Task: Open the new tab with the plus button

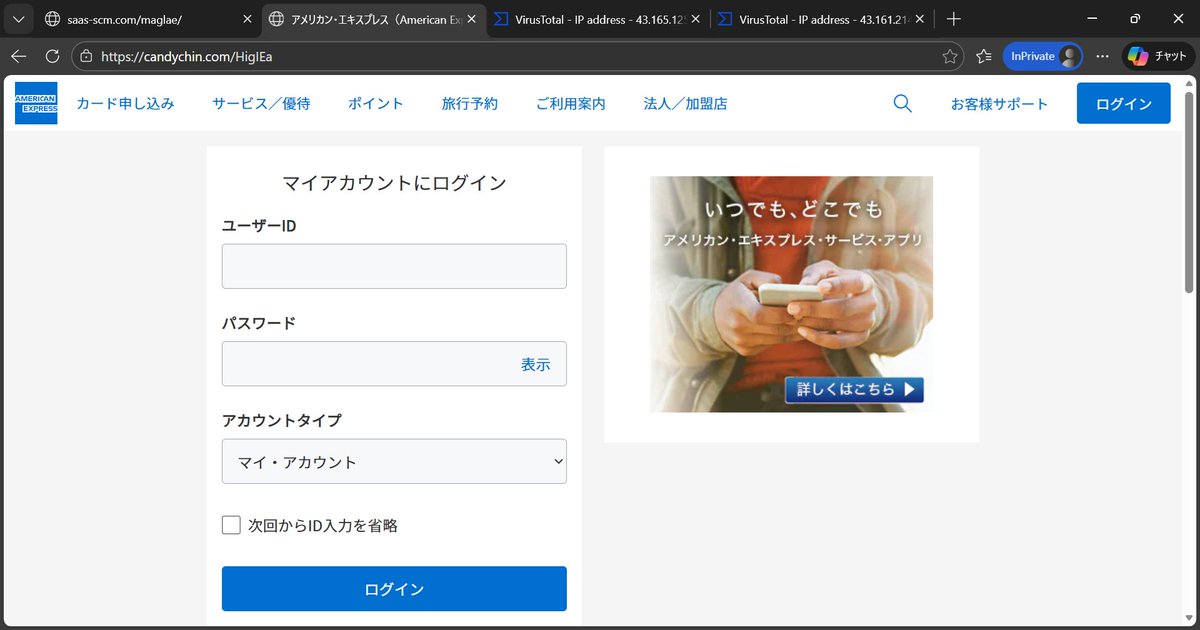Action: (954, 18)
